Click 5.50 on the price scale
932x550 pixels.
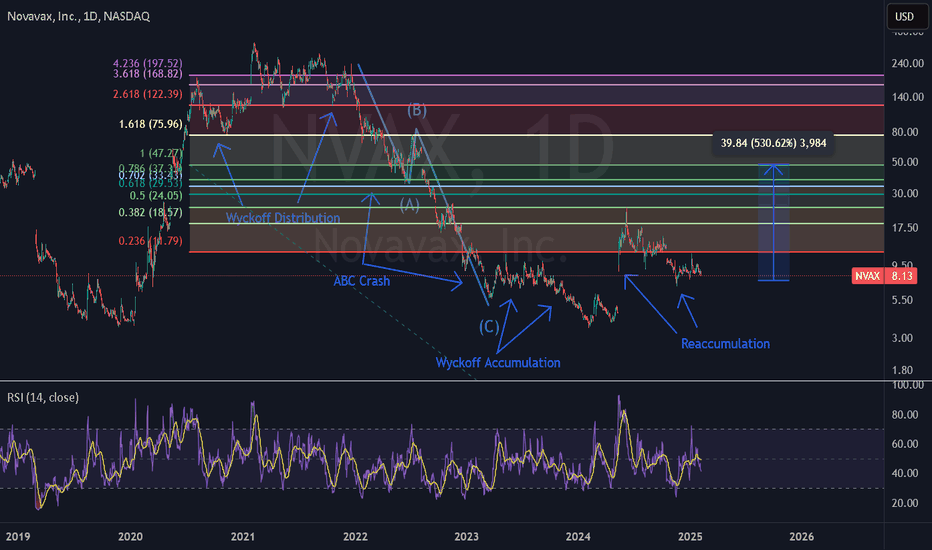pos(902,300)
